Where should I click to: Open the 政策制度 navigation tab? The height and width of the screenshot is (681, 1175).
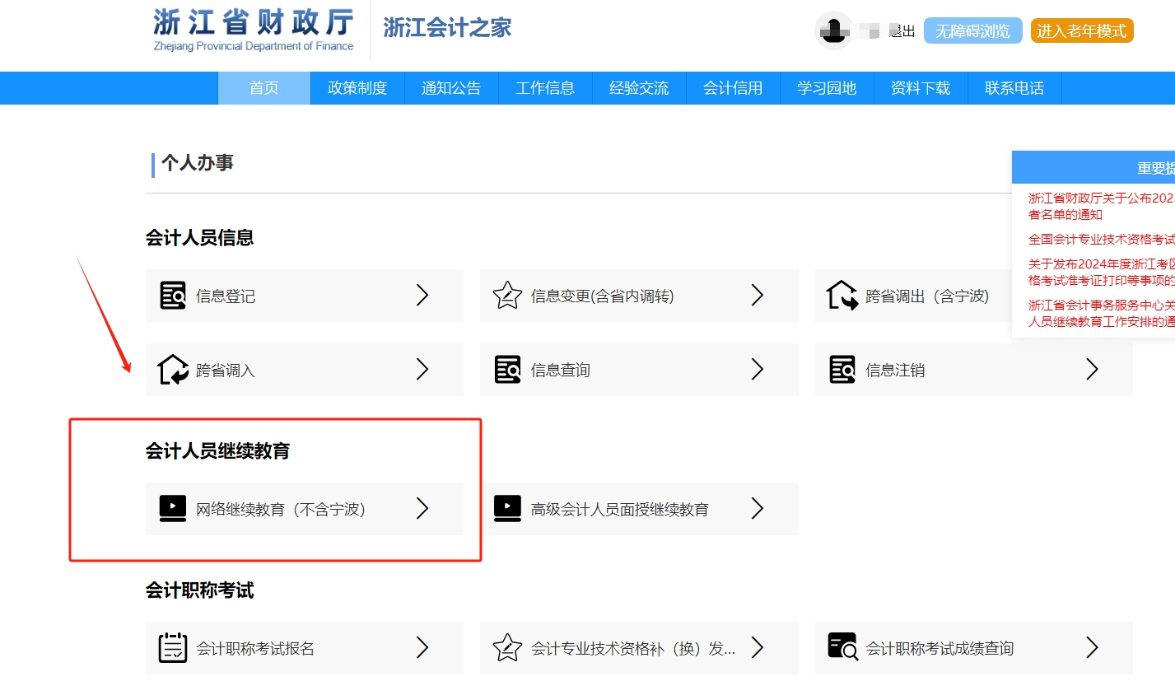(357, 88)
